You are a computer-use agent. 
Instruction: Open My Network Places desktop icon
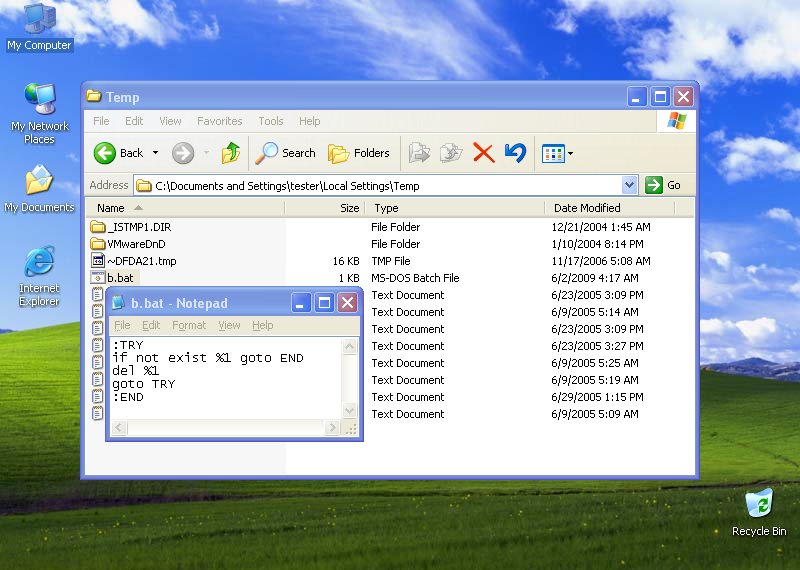39,114
